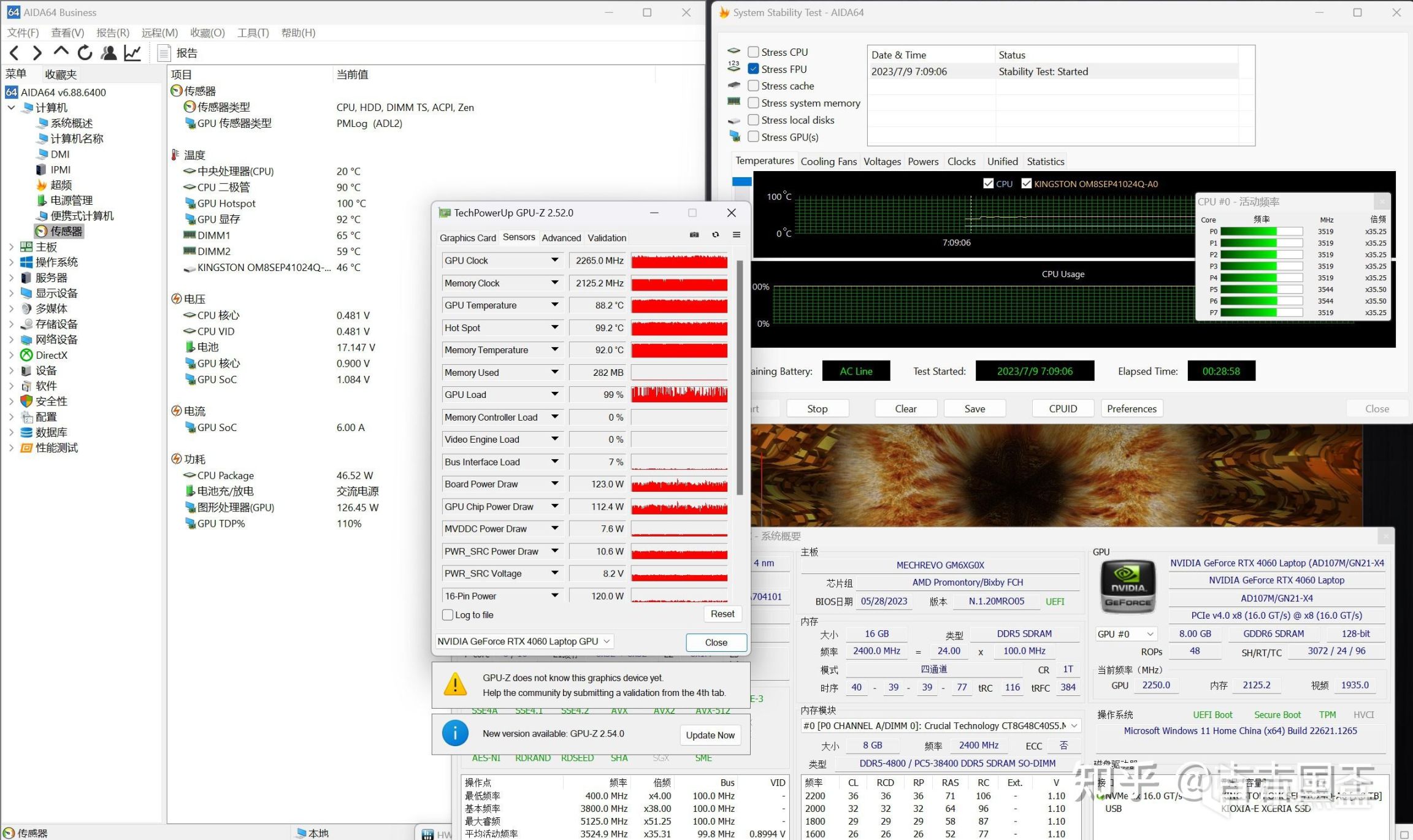
Task: Tick the Log to file checkbox
Action: (448, 615)
